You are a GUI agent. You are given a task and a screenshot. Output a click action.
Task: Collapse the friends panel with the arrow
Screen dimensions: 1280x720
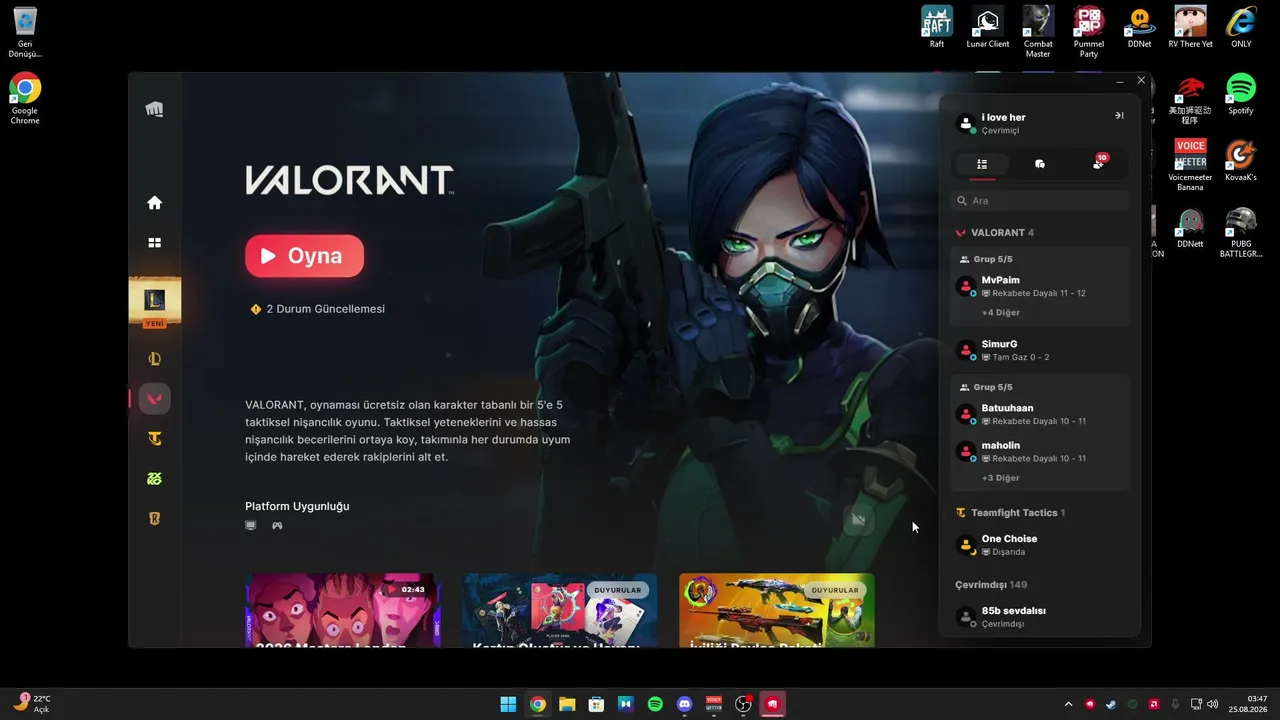click(x=1119, y=116)
